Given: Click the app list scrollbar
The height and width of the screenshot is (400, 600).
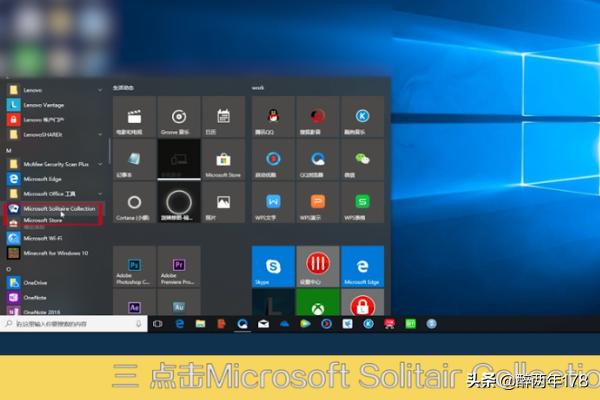Looking at the screenshot, I should (x=109, y=151).
